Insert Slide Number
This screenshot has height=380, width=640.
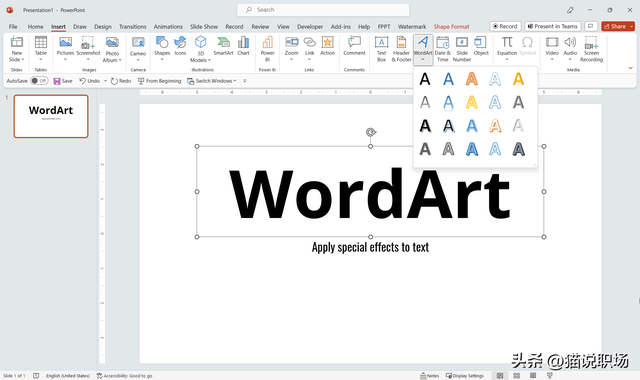coord(462,49)
